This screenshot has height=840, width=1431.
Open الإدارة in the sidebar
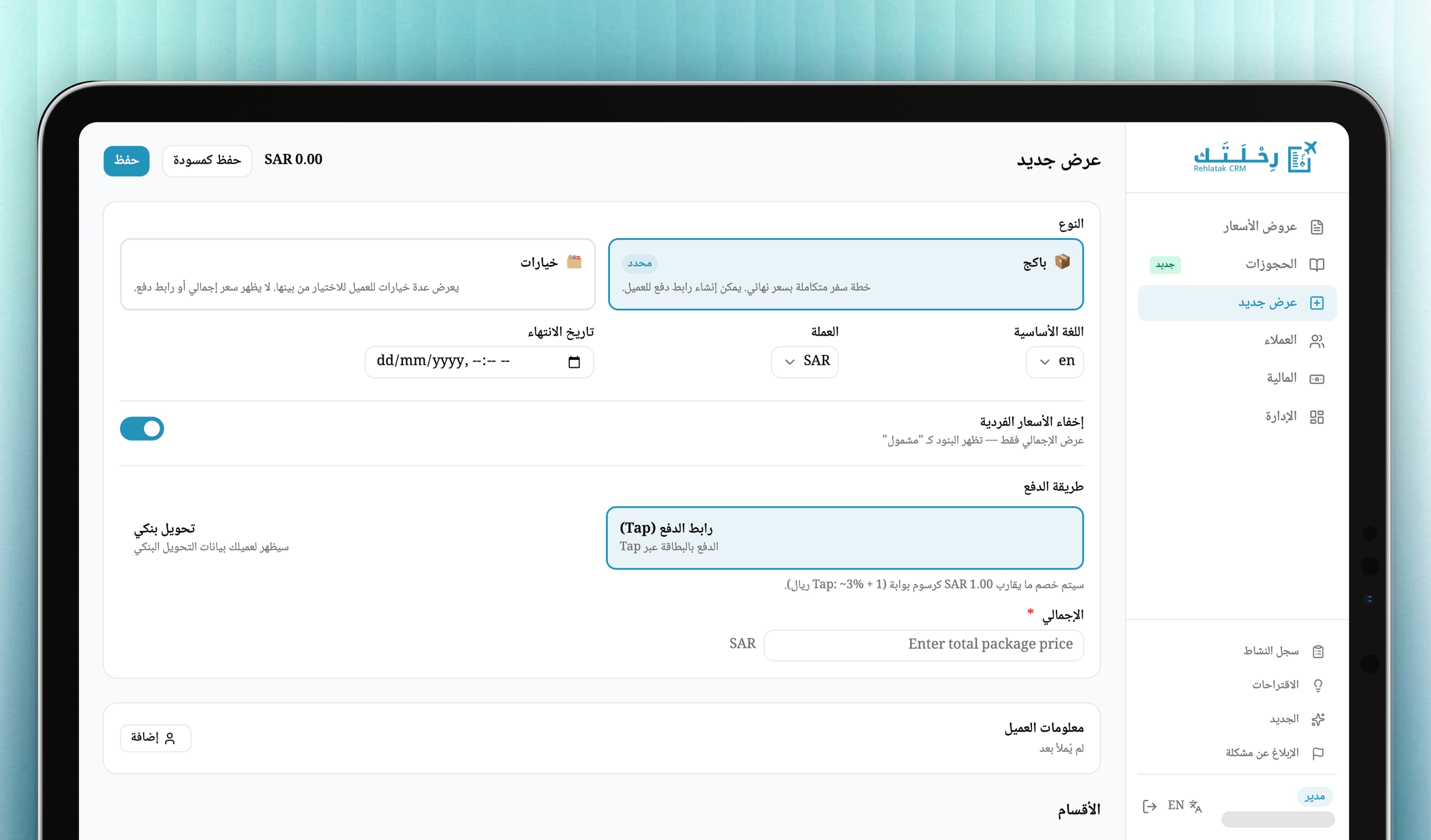pyautogui.click(x=1237, y=417)
